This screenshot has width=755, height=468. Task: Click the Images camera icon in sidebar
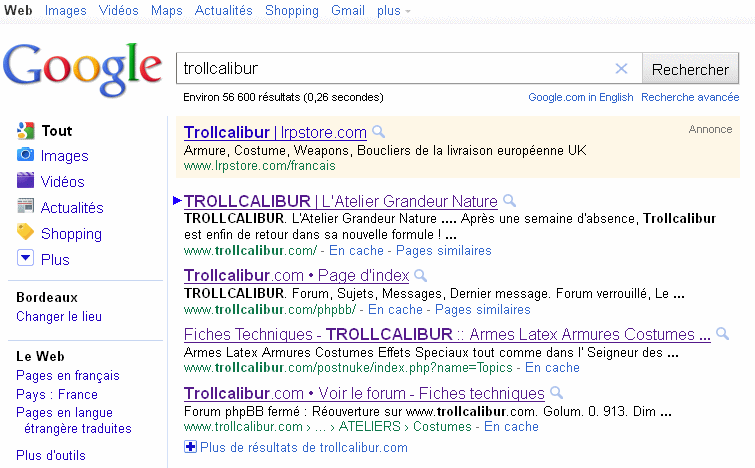(x=26, y=155)
